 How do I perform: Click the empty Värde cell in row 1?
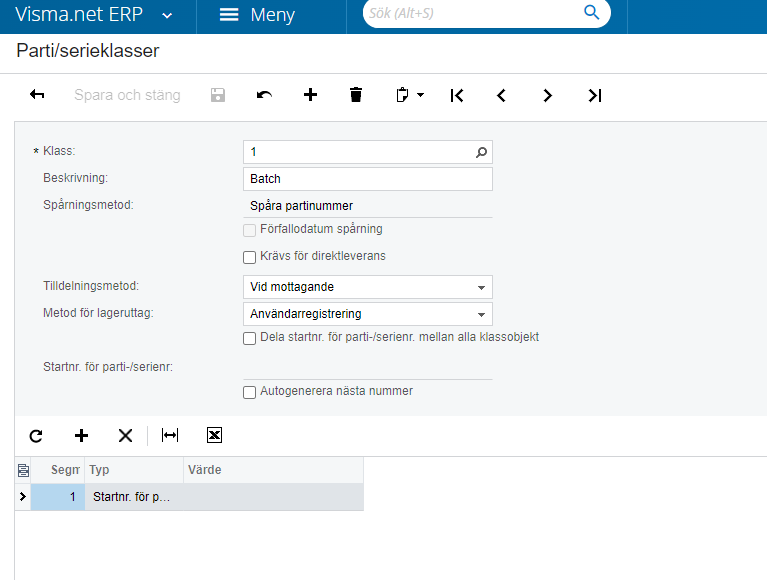pyautogui.click(x=273, y=497)
